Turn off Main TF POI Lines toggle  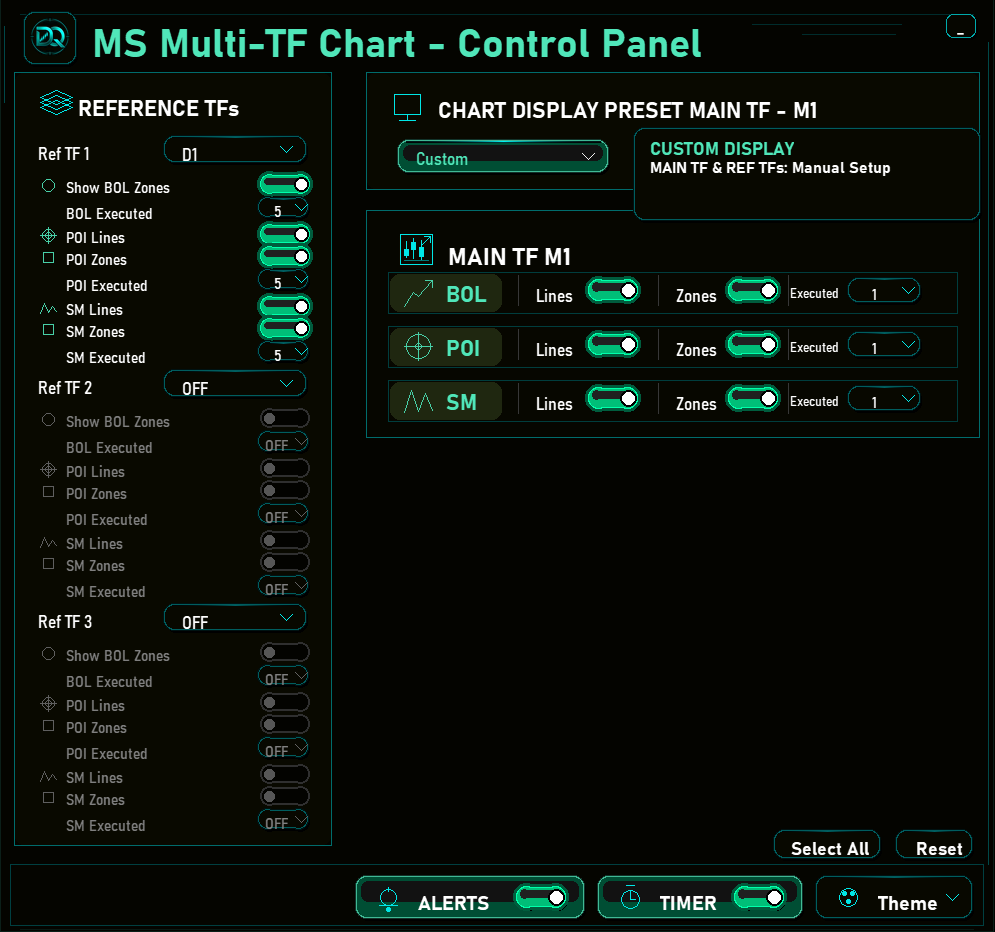tap(613, 345)
